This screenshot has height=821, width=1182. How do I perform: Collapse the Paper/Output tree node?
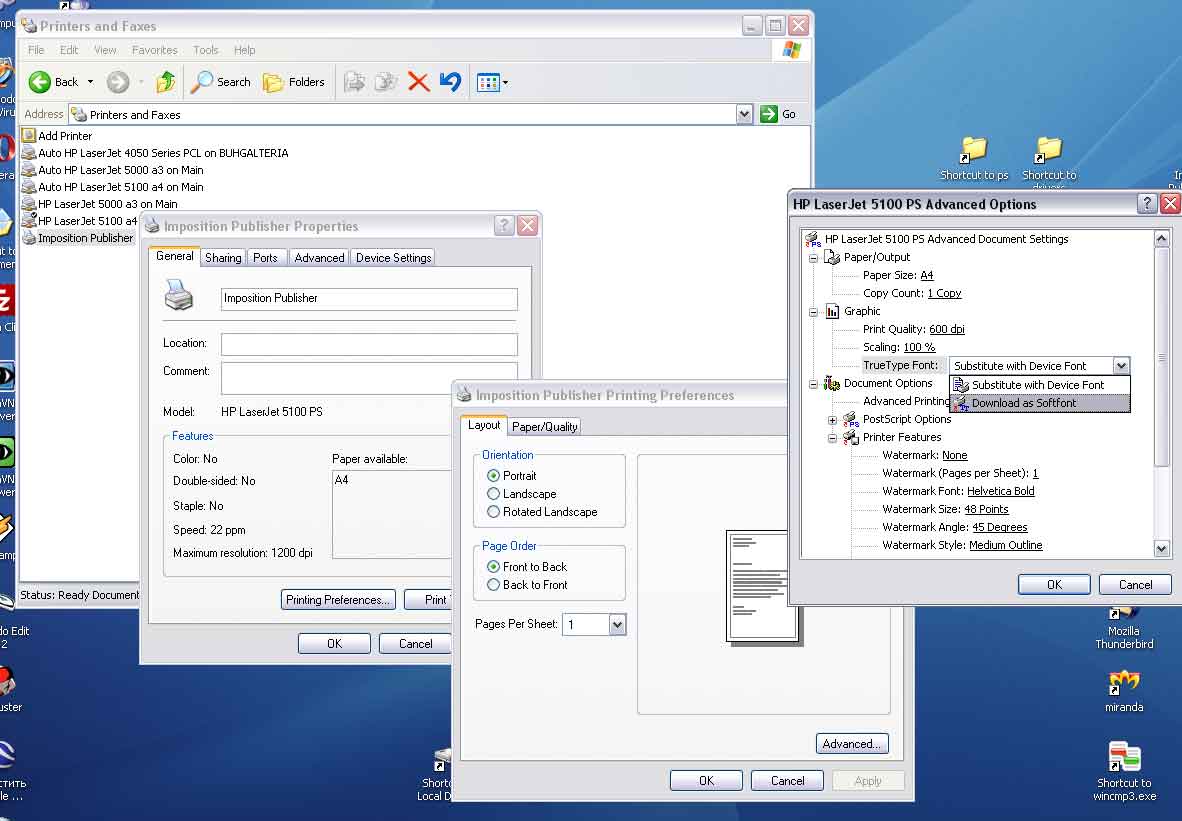pos(813,258)
